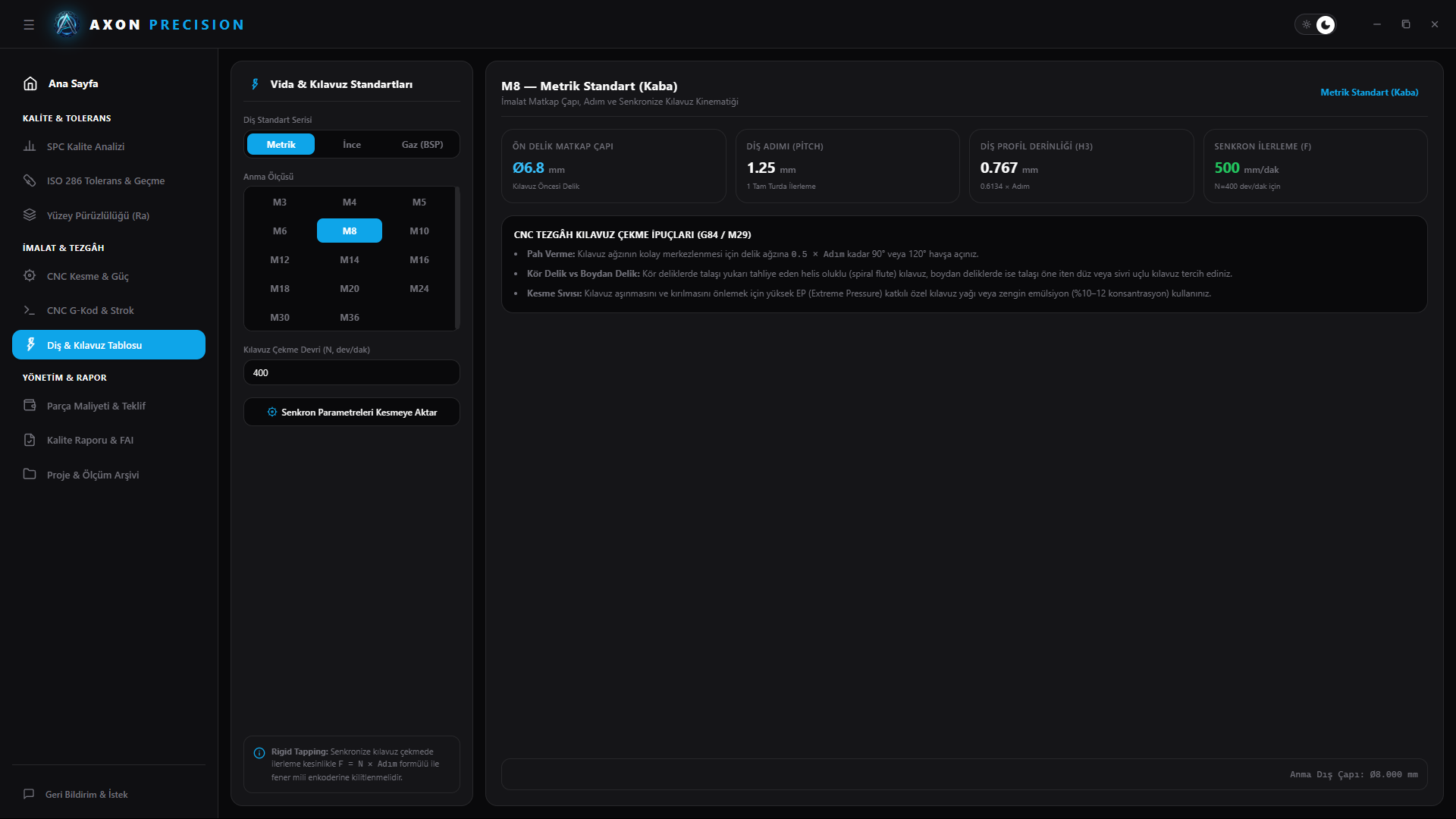Click the bolt icon in Vida & Kılavuz header

point(255,84)
